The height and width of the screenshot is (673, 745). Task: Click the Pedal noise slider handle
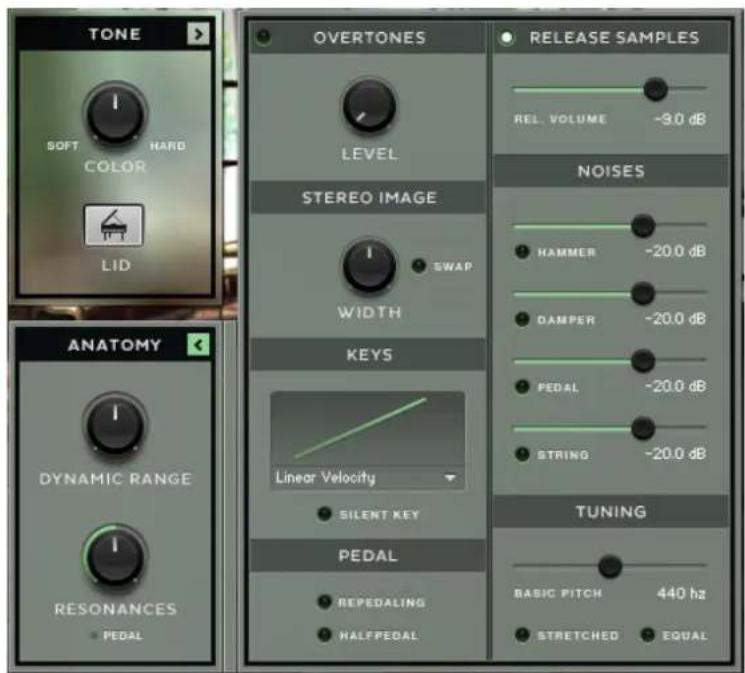click(643, 361)
